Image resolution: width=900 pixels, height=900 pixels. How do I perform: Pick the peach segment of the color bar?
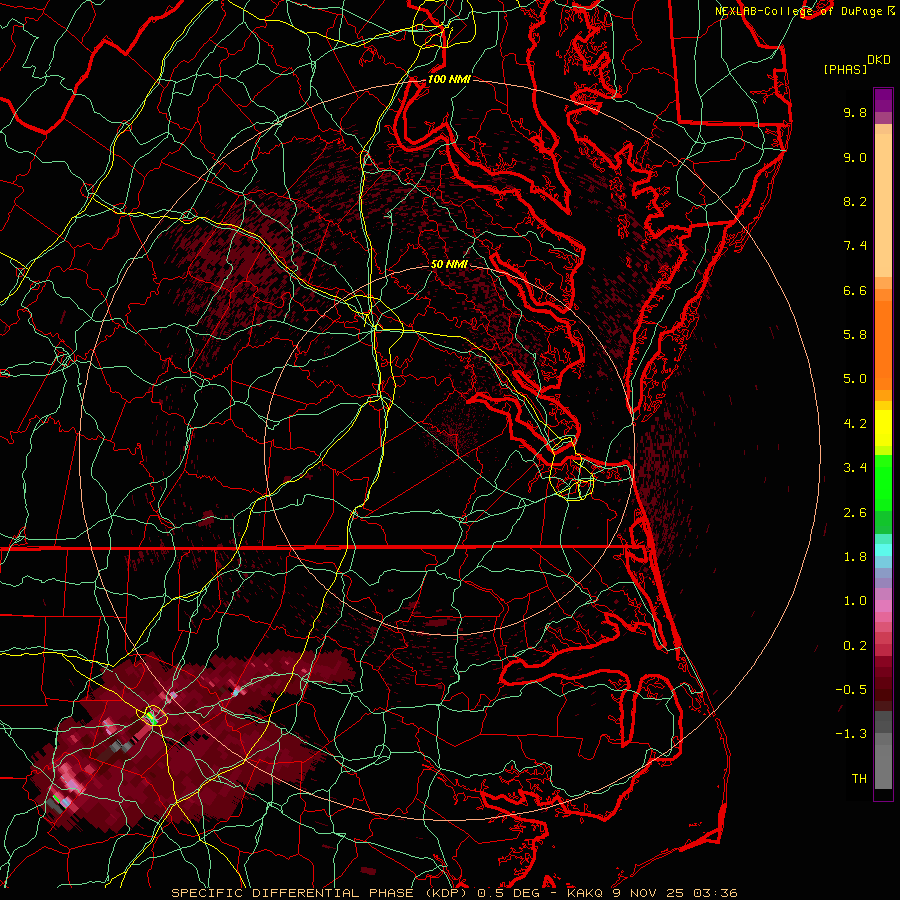coord(883,205)
